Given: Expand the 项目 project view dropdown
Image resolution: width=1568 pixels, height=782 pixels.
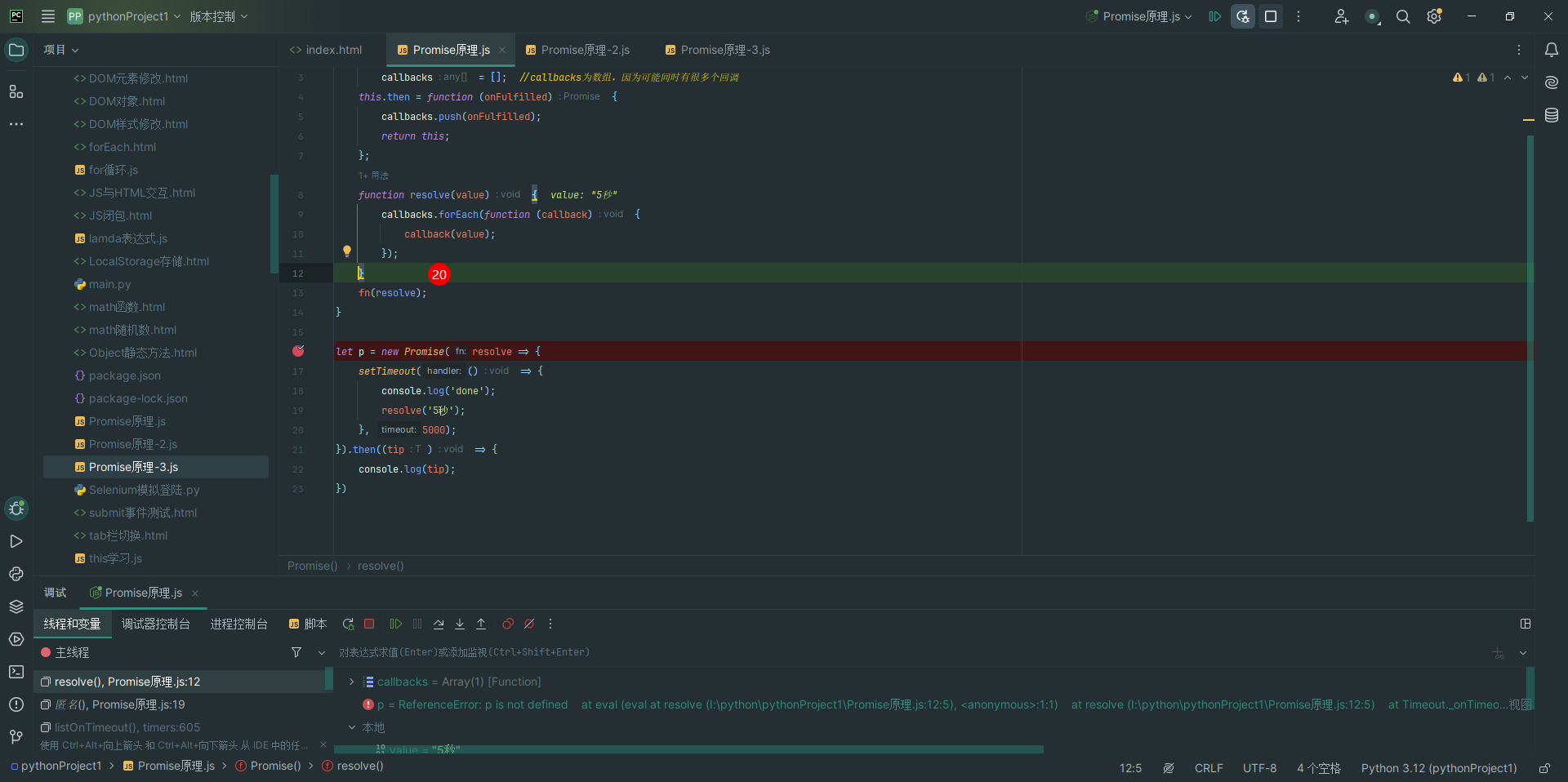Looking at the screenshot, I should [61, 50].
